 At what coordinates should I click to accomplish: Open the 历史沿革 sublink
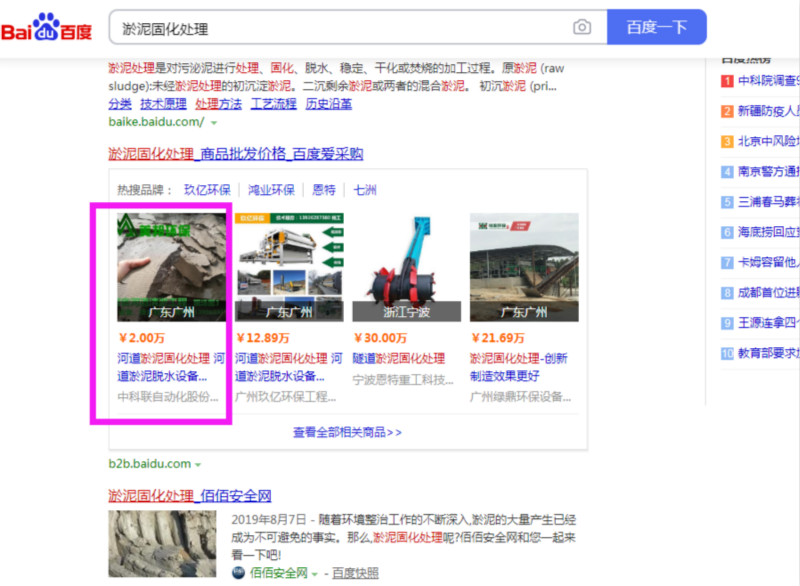[x=329, y=104]
